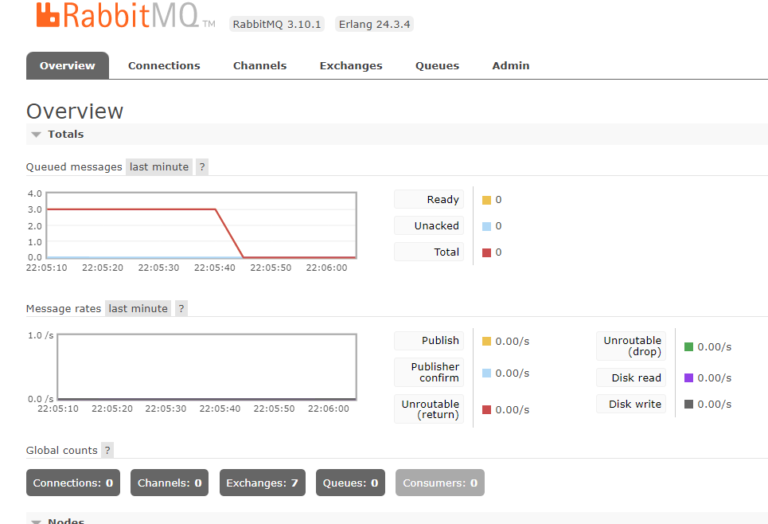The width and height of the screenshot is (768, 524).
Task: Click the 0.00/s Publish rate value
Action: coord(512,341)
